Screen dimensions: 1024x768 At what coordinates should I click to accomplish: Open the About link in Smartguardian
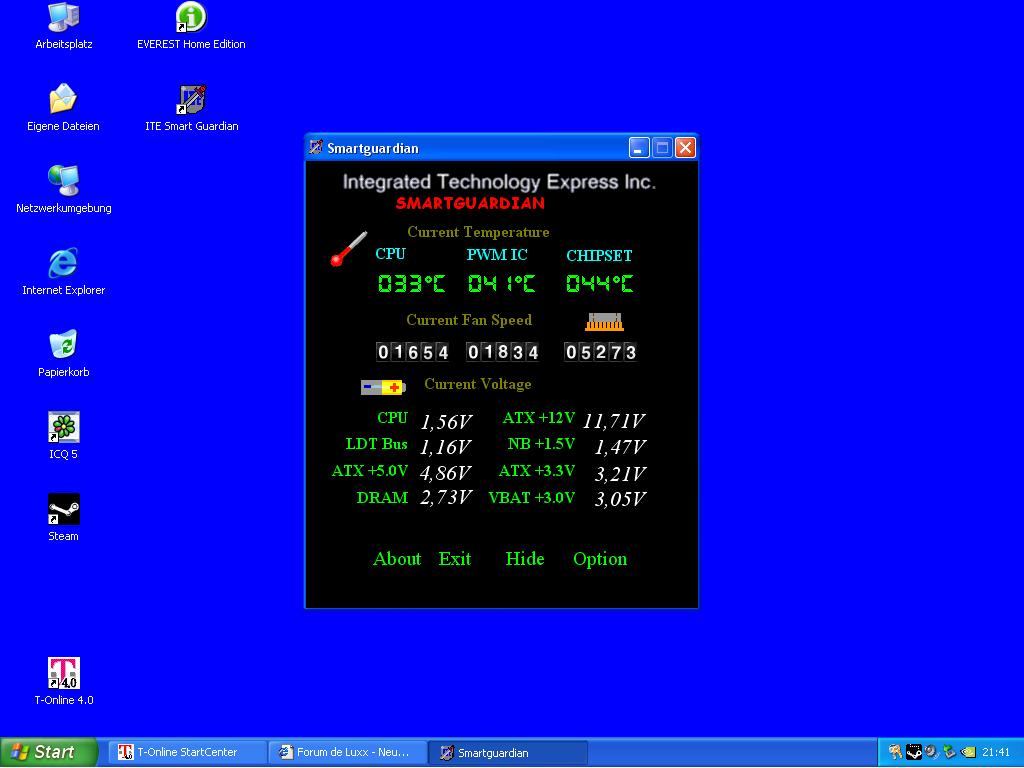coord(397,559)
